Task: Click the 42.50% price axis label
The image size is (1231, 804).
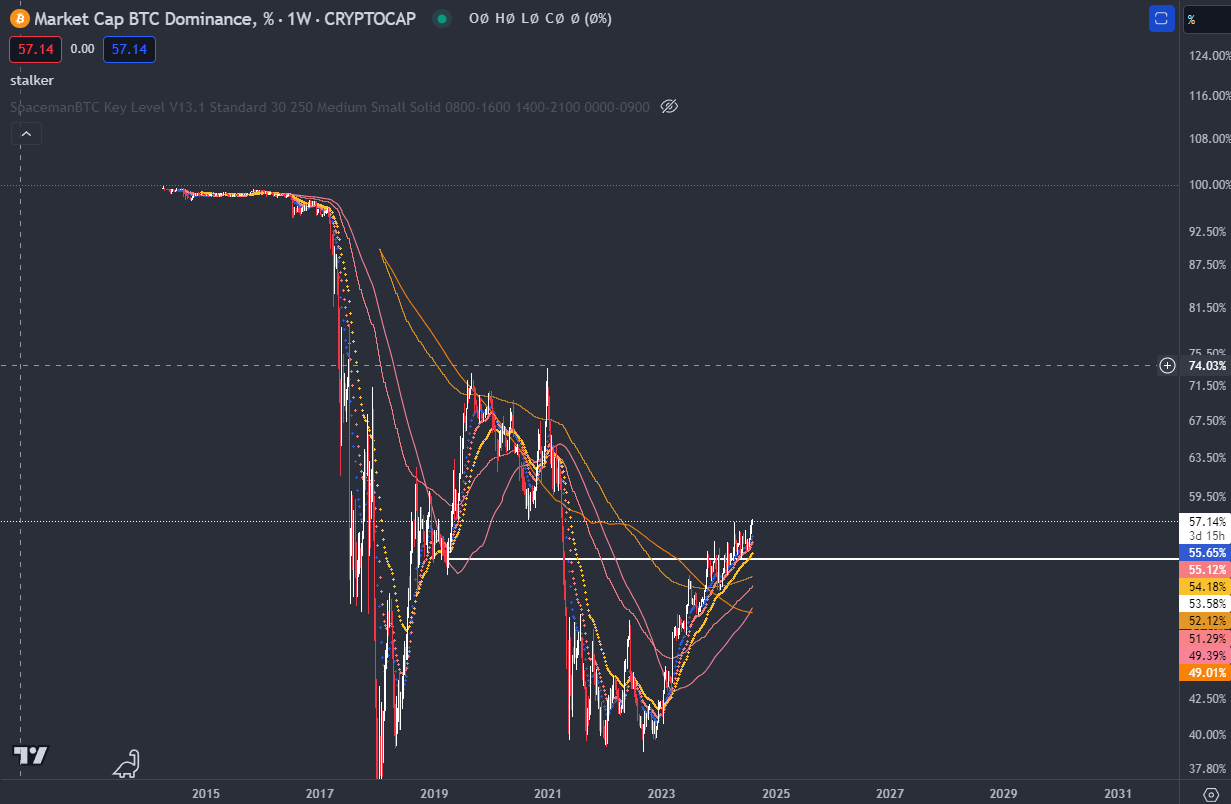Action: point(1208,697)
